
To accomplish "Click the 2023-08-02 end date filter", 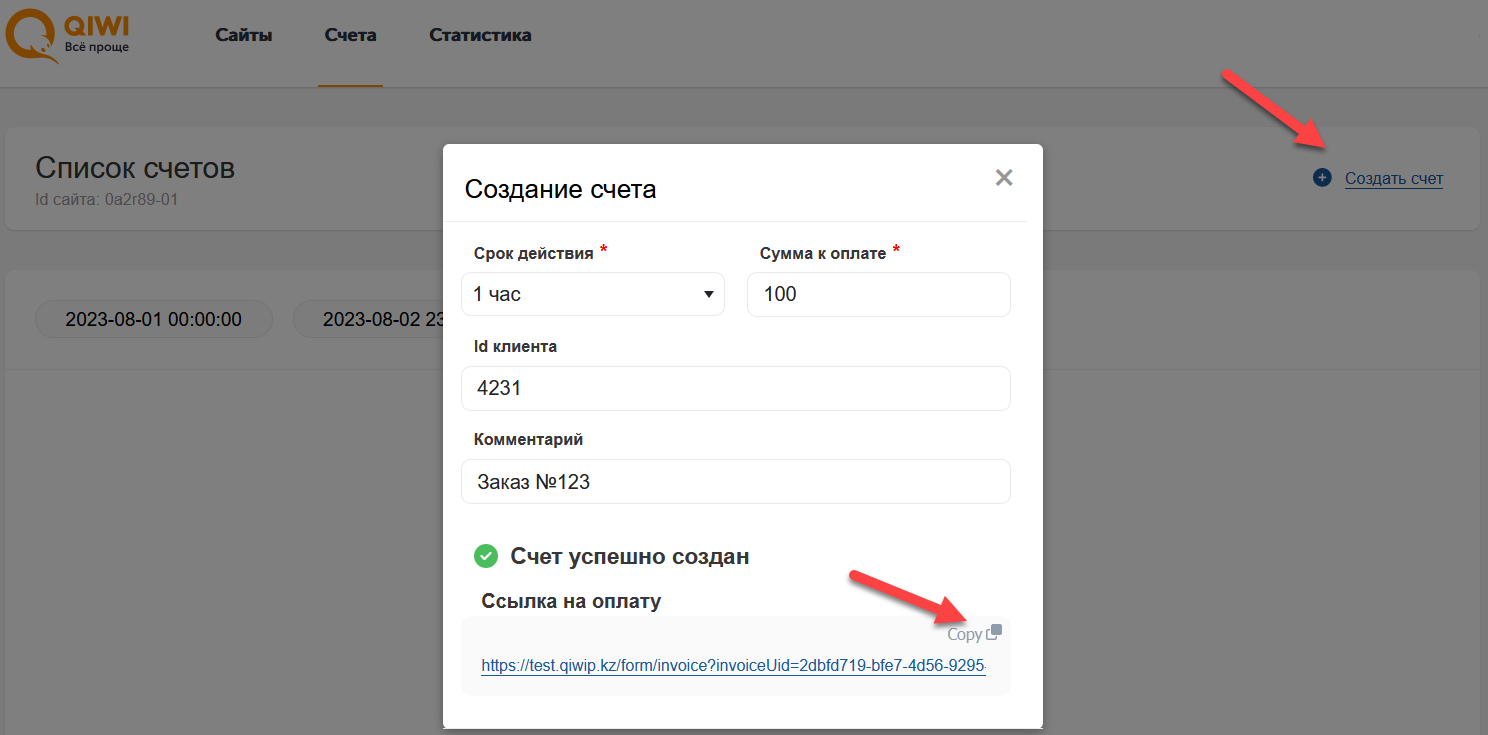I will pos(368,320).
